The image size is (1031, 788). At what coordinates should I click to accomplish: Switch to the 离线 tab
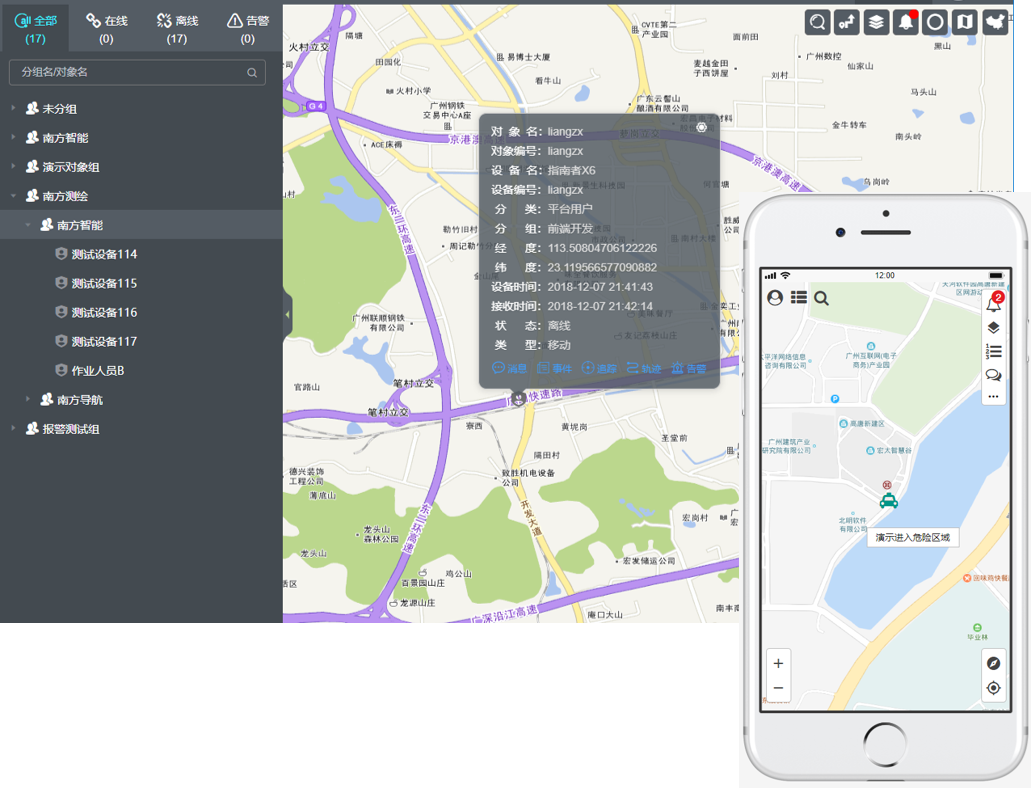click(177, 27)
